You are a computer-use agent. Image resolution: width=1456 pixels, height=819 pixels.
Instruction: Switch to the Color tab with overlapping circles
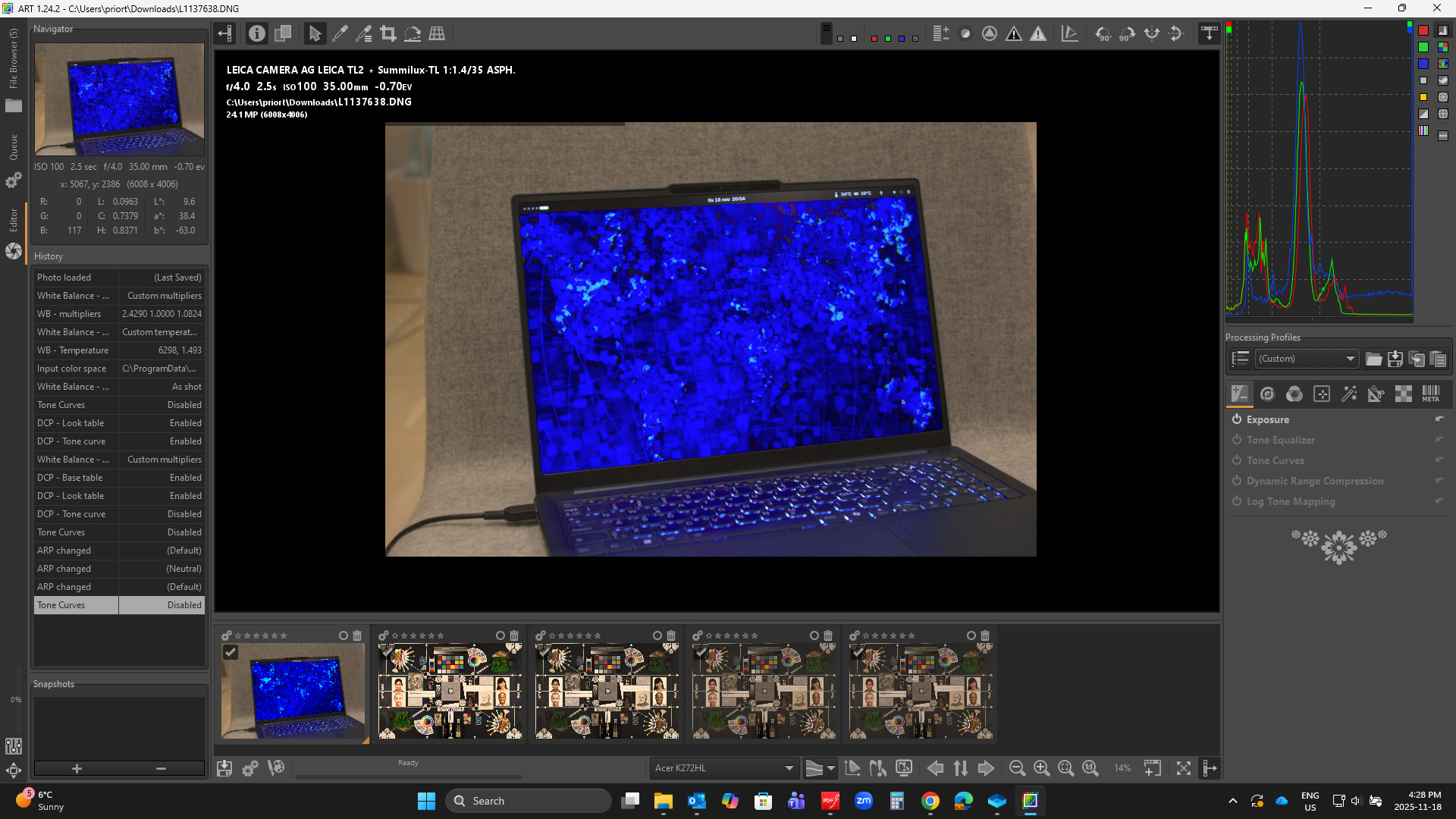pyautogui.click(x=1294, y=394)
